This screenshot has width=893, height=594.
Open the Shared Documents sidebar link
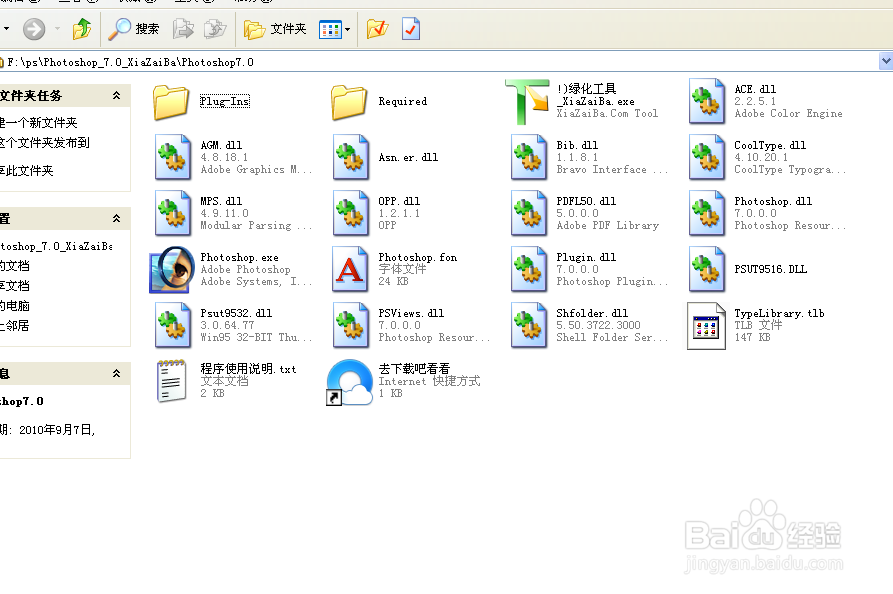click(x=15, y=285)
